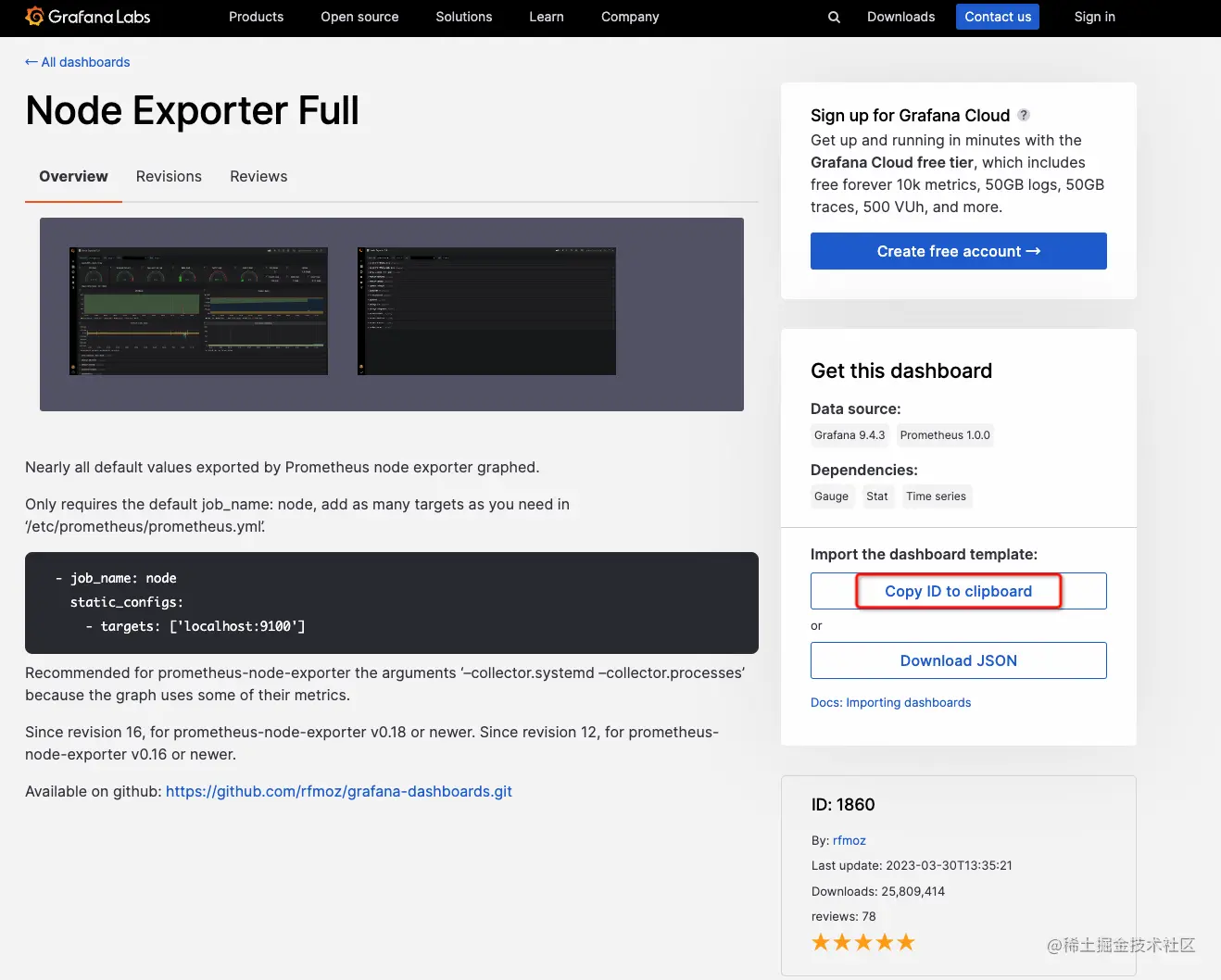The width and height of the screenshot is (1221, 980).
Task: Click the 'ID: 1860' text
Action: (843, 805)
